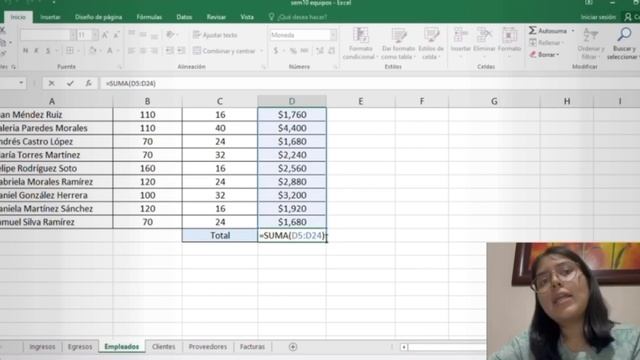Open the Moneda number format dropdown
The width and height of the screenshot is (640, 360).
[333, 35]
